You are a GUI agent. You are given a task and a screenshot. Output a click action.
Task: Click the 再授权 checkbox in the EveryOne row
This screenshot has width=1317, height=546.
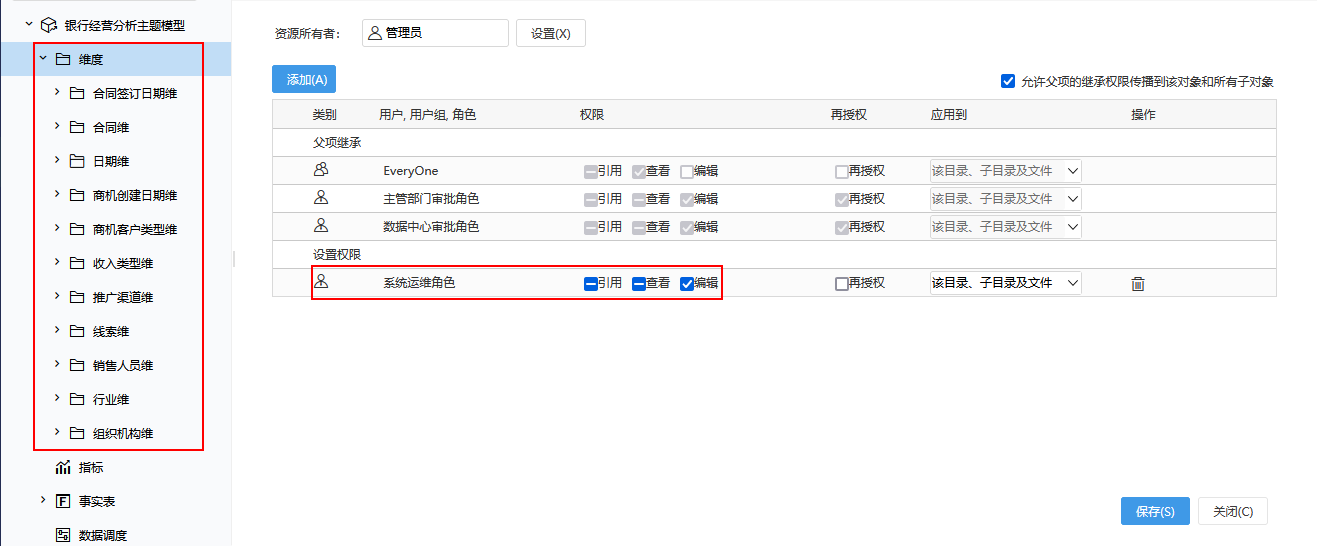[842, 171]
